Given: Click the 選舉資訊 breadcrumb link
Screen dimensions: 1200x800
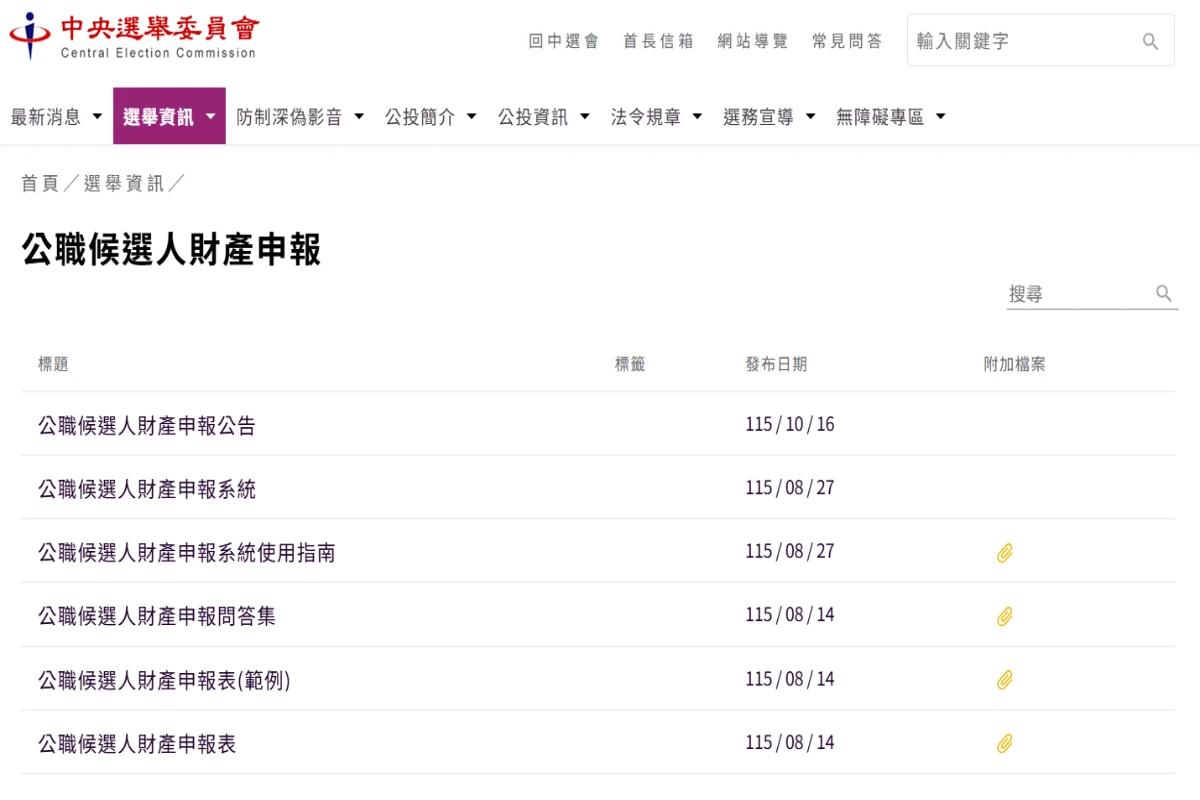Looking at the screenshot, I should coord(124,184).
